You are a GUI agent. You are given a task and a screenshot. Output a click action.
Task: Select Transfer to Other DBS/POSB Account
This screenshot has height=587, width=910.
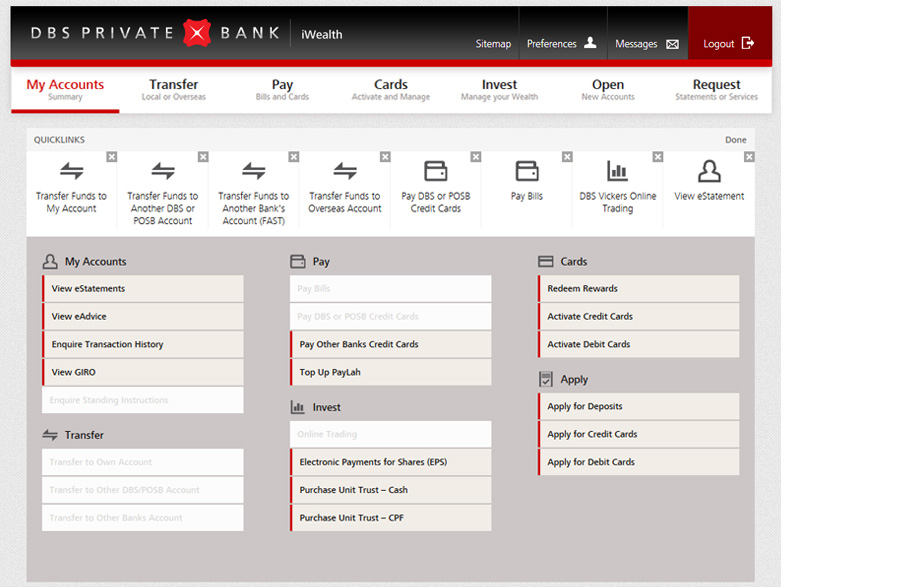[143, 490]
